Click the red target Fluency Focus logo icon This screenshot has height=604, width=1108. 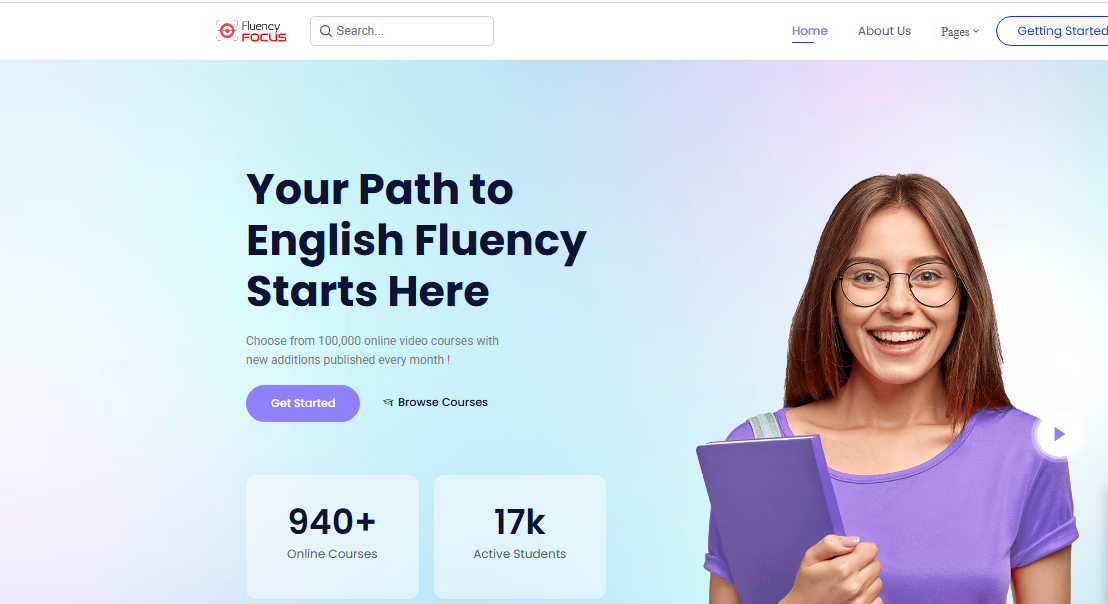[227, 30]
